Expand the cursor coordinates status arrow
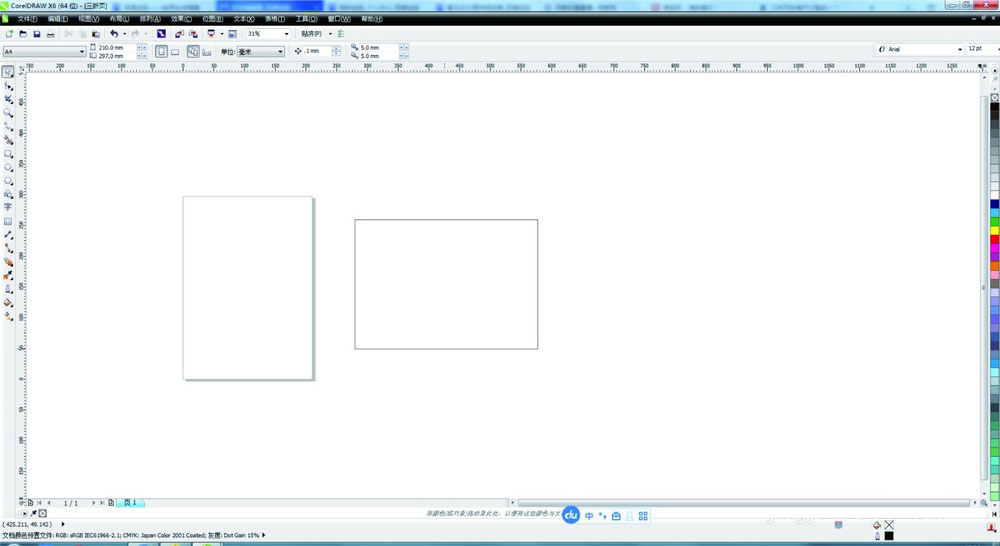 [62, 524]
